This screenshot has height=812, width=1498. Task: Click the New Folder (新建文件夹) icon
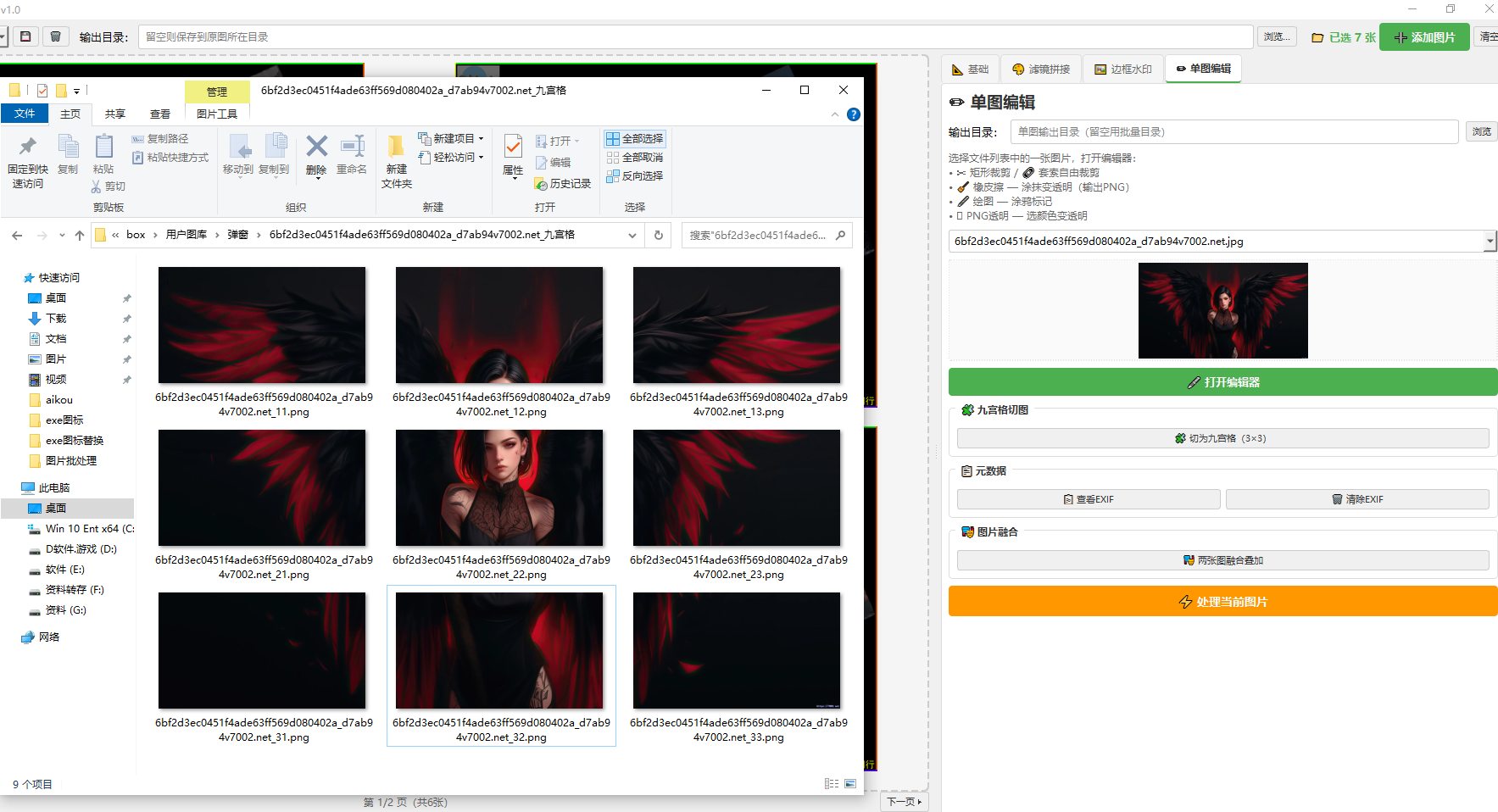point(396,161)
